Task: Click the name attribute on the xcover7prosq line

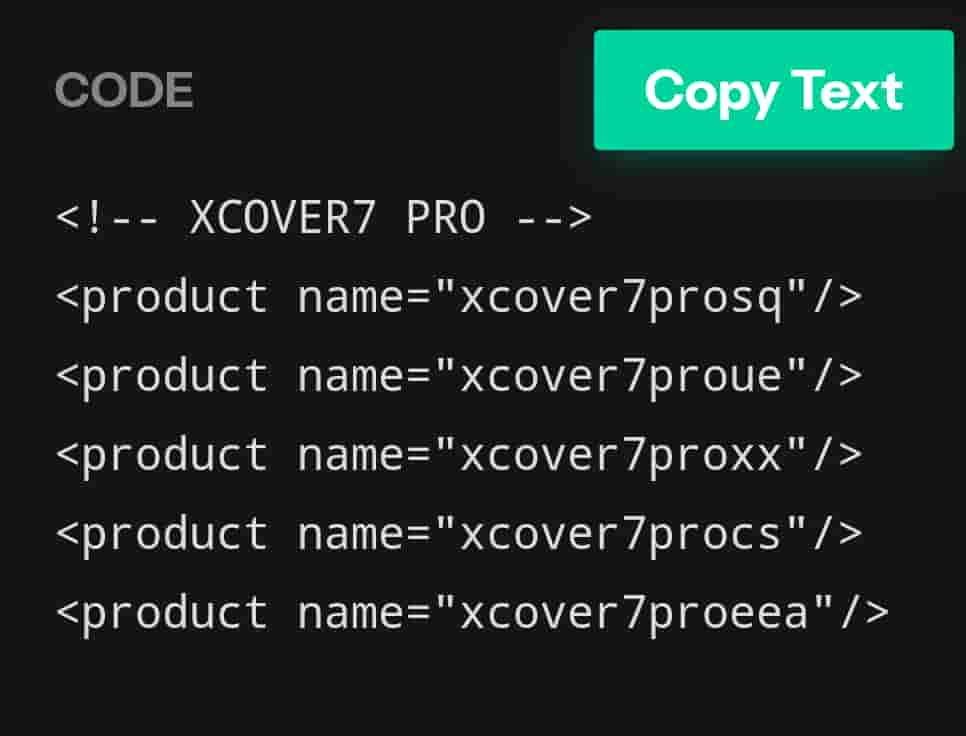Action: pyautogui.click(x=350, y=297)
